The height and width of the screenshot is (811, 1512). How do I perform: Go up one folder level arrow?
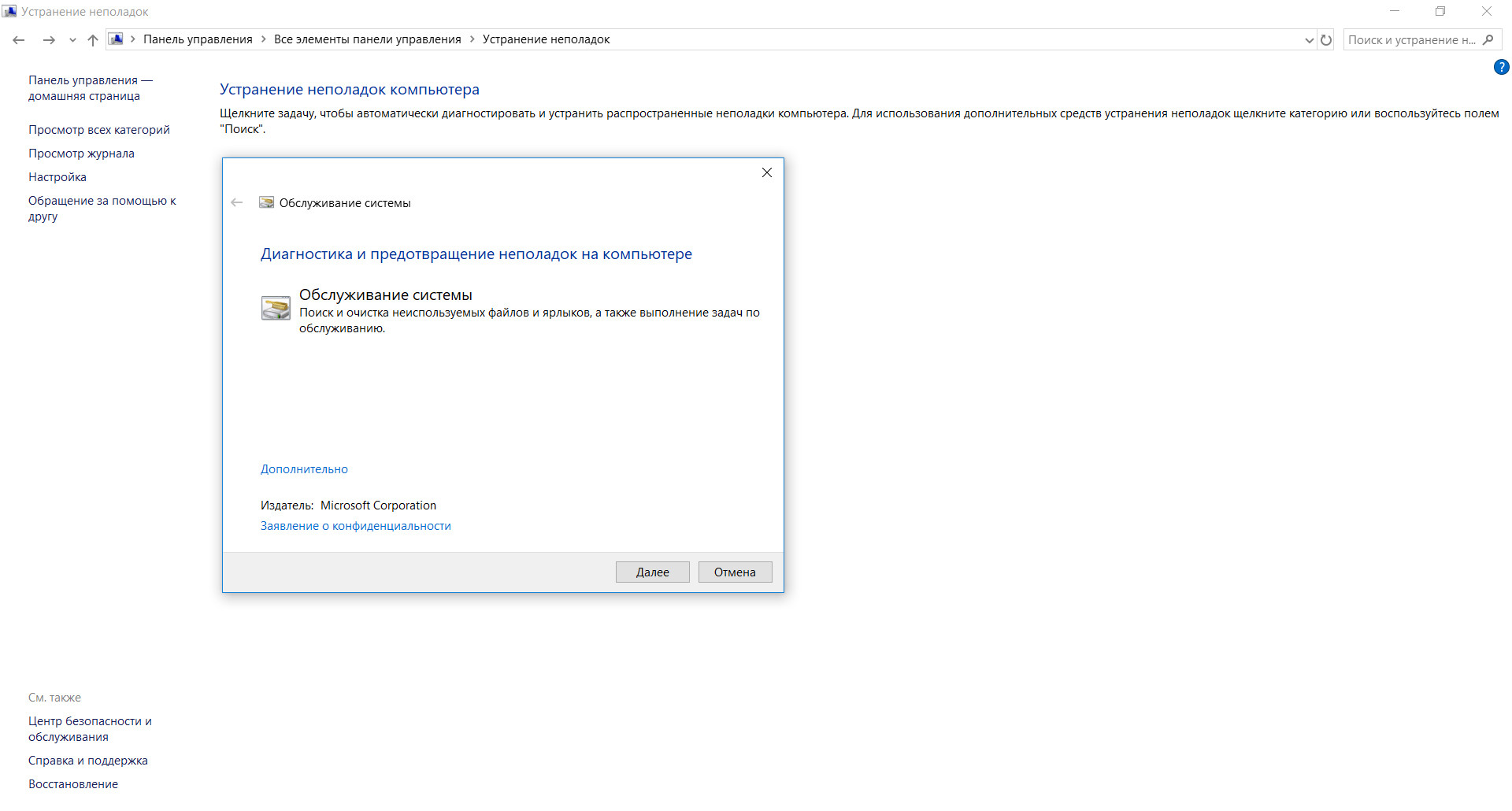click(93, 40)
